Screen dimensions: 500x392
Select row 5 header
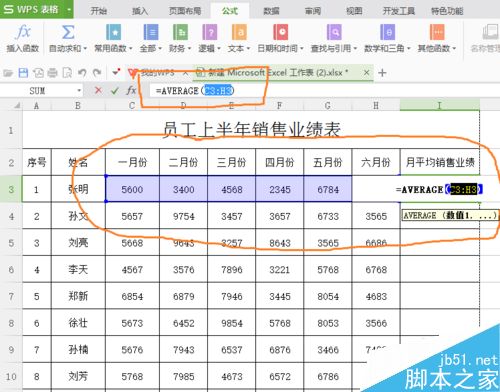coord(11,243)
